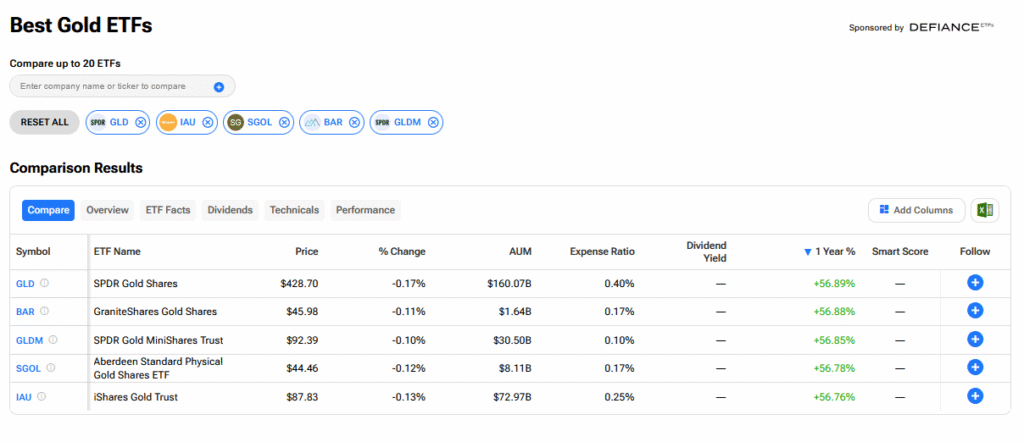Follow SGOL with its plus button
The width and height of the screenshot is (1024, 442).
pos(975,368)
